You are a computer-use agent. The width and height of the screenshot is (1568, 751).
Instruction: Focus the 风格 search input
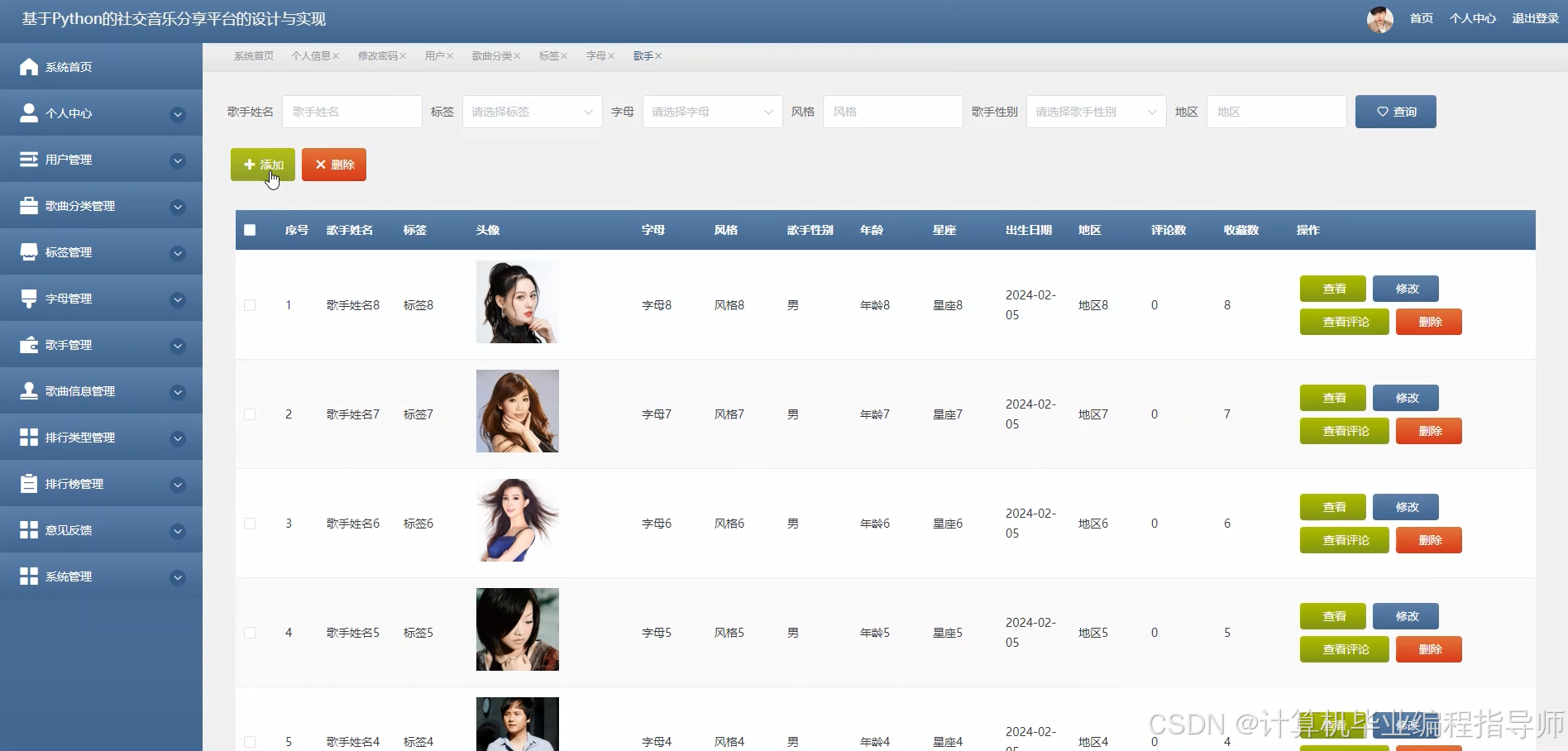(893, 112)
